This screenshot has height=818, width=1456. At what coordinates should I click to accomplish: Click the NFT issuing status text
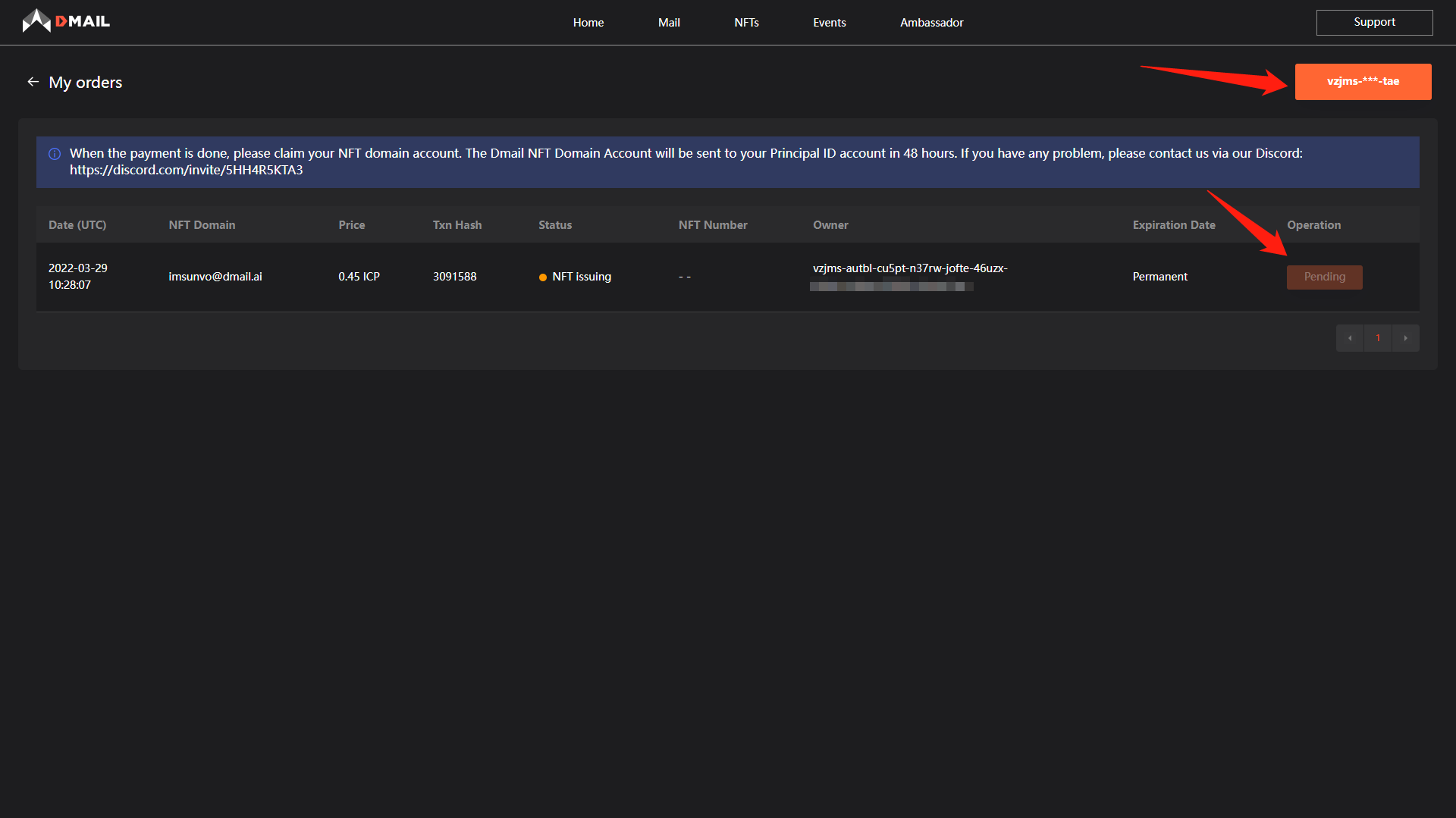point(582,277)
